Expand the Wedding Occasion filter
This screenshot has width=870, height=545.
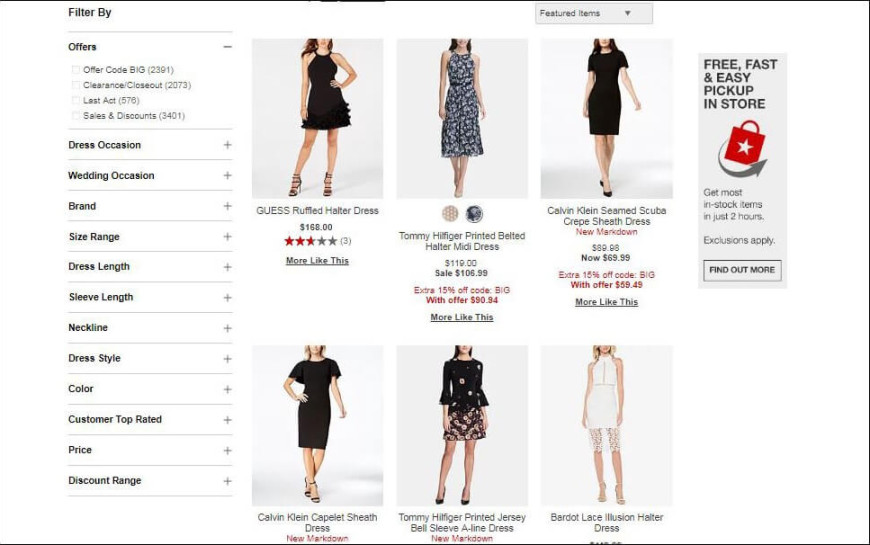click(227, 175)
